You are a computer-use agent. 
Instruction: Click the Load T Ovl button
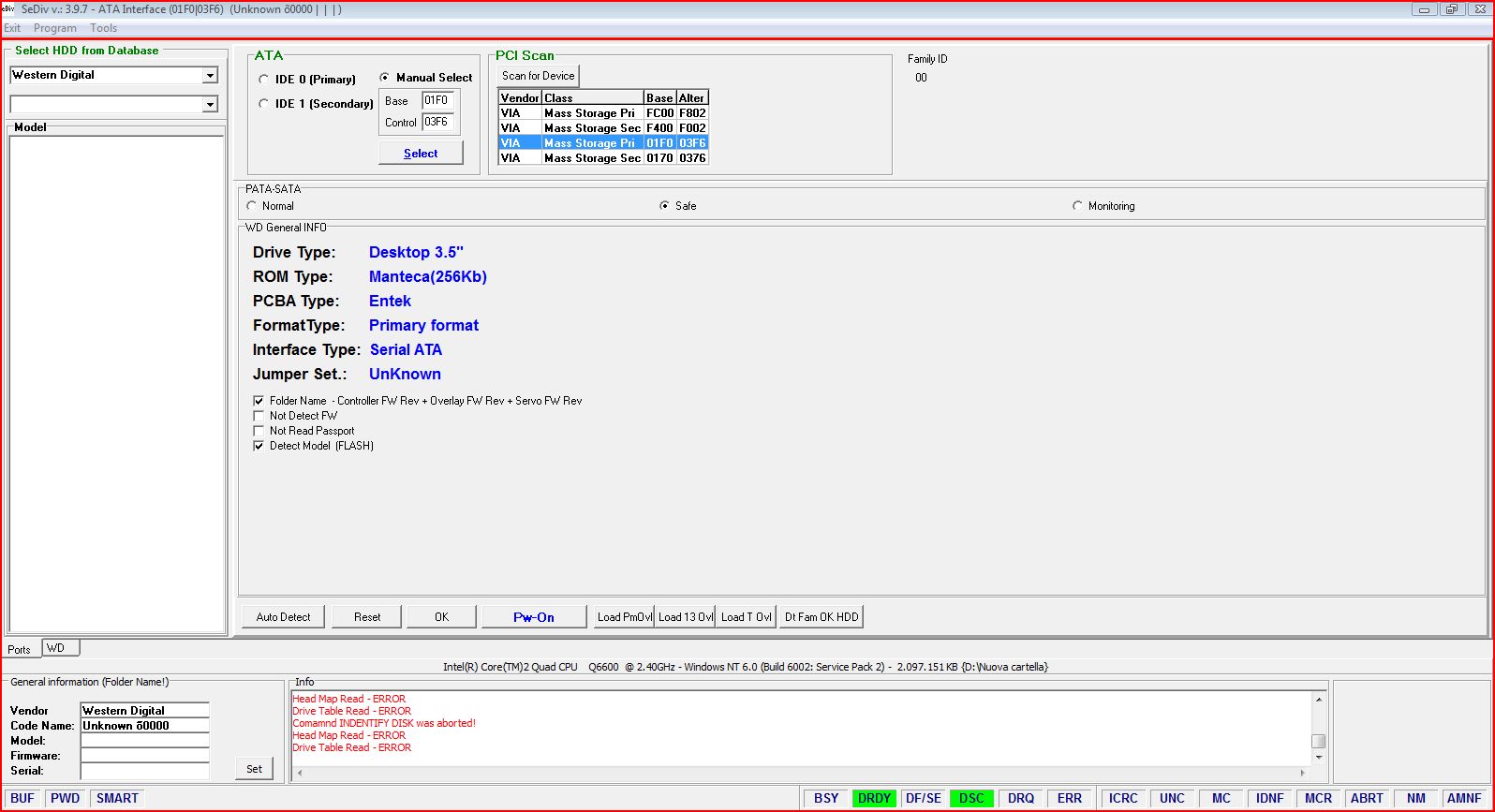[747, 617]
